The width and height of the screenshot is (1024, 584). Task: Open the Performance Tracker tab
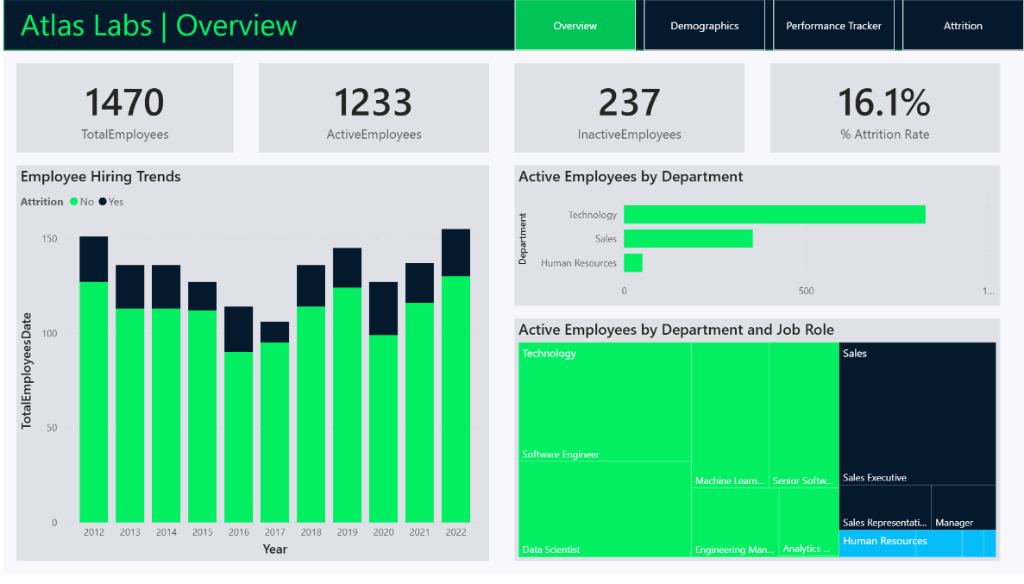(x=833, y=26)
